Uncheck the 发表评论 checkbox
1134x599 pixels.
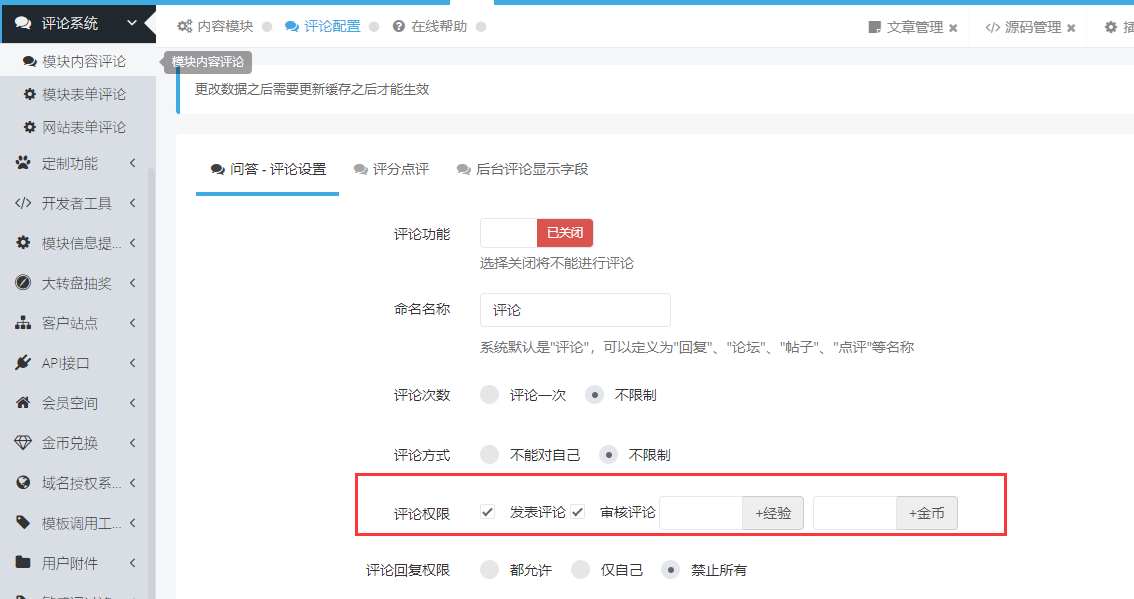point(487,512)
